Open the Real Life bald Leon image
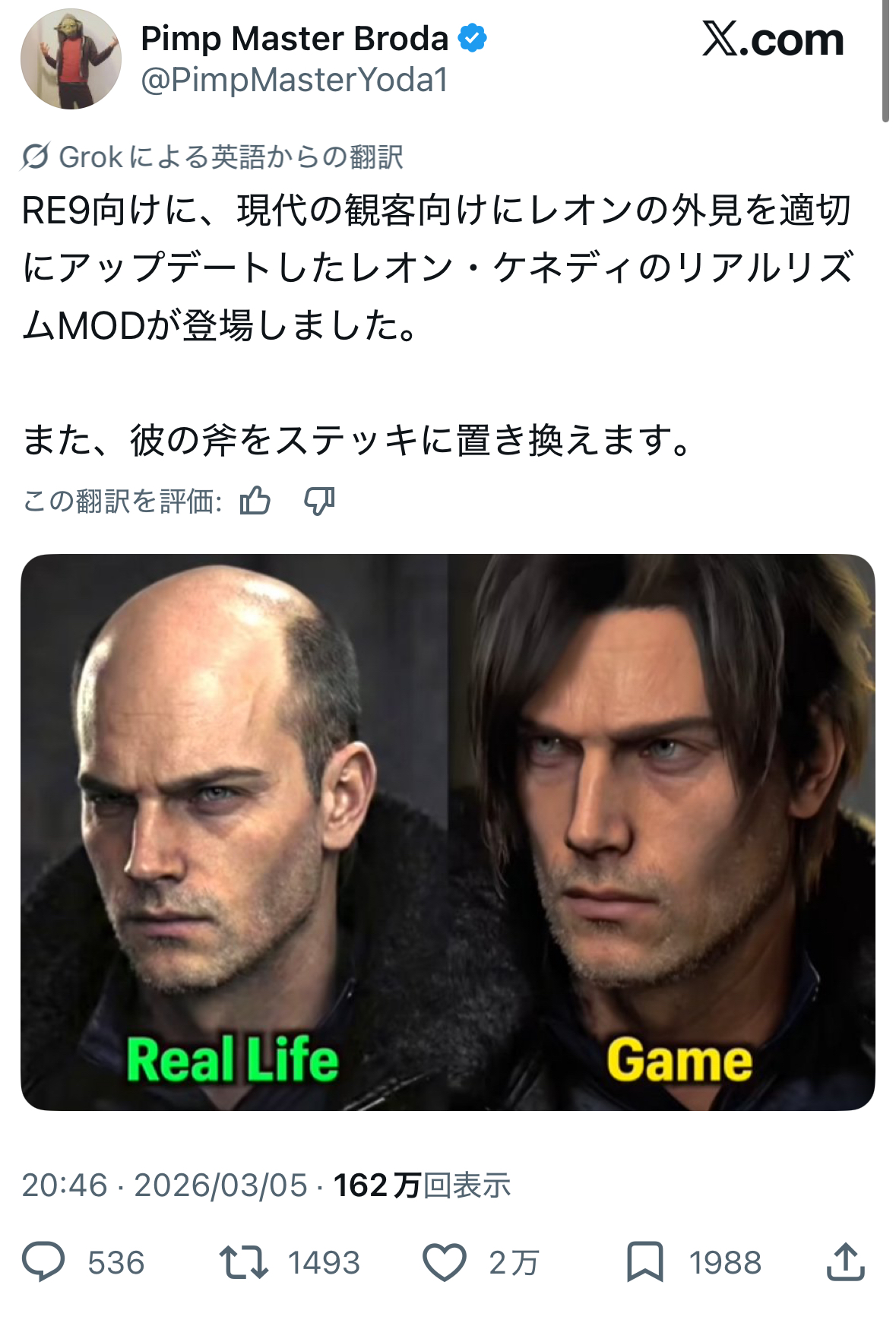 [x=234, y=832]
